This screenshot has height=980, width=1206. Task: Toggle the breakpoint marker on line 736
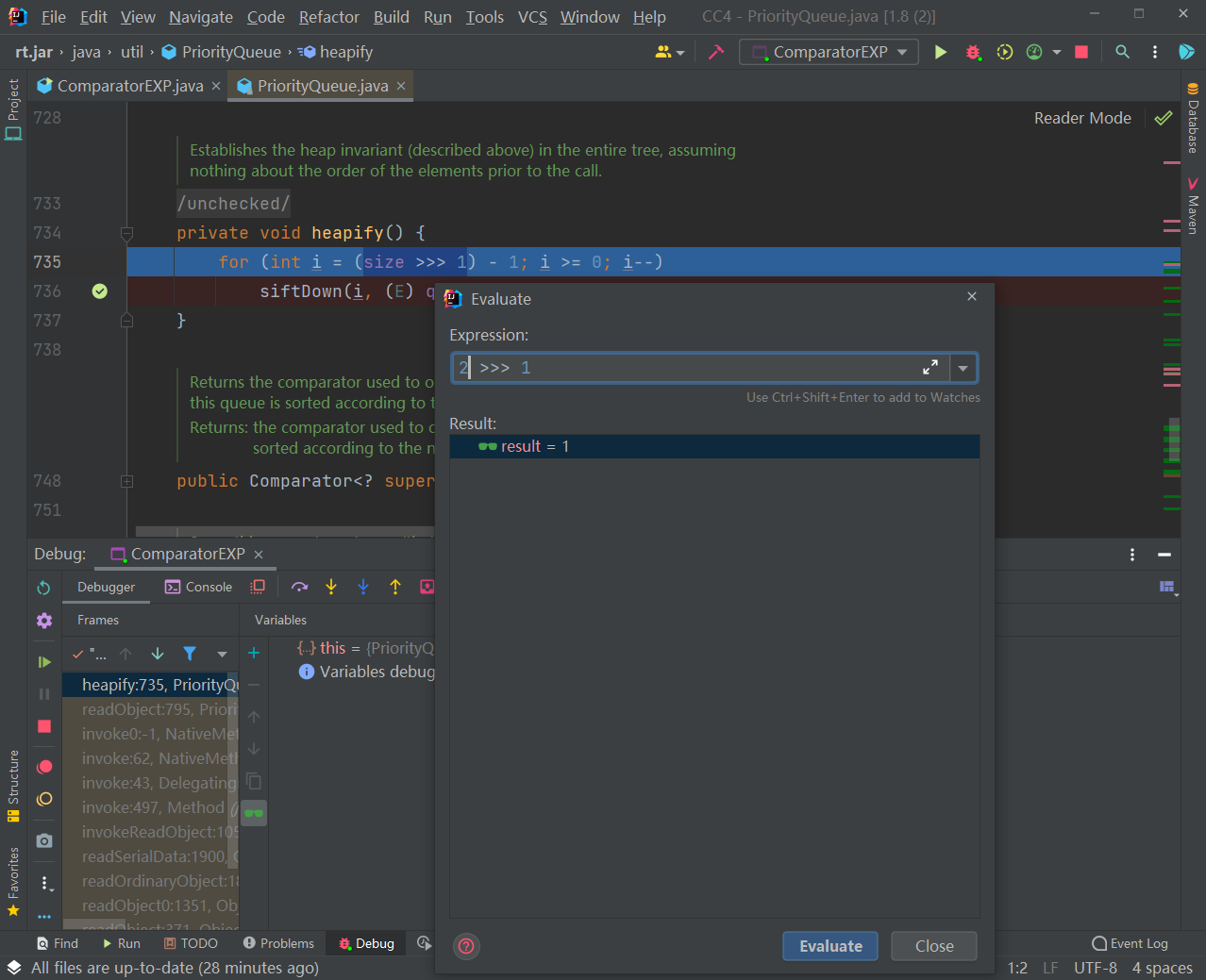99,291
